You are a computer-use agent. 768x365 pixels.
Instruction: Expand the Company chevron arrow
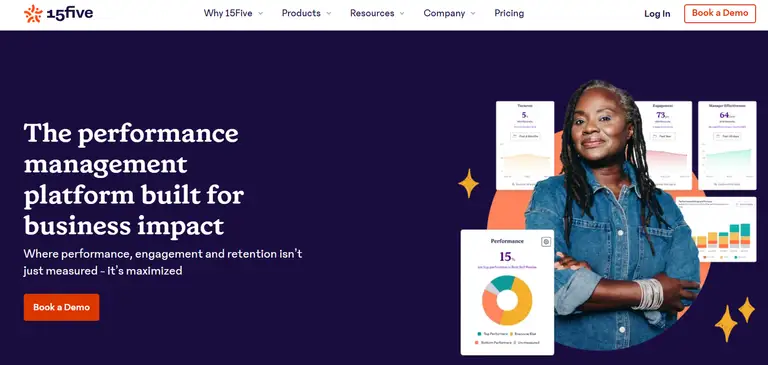coord(473,14)
